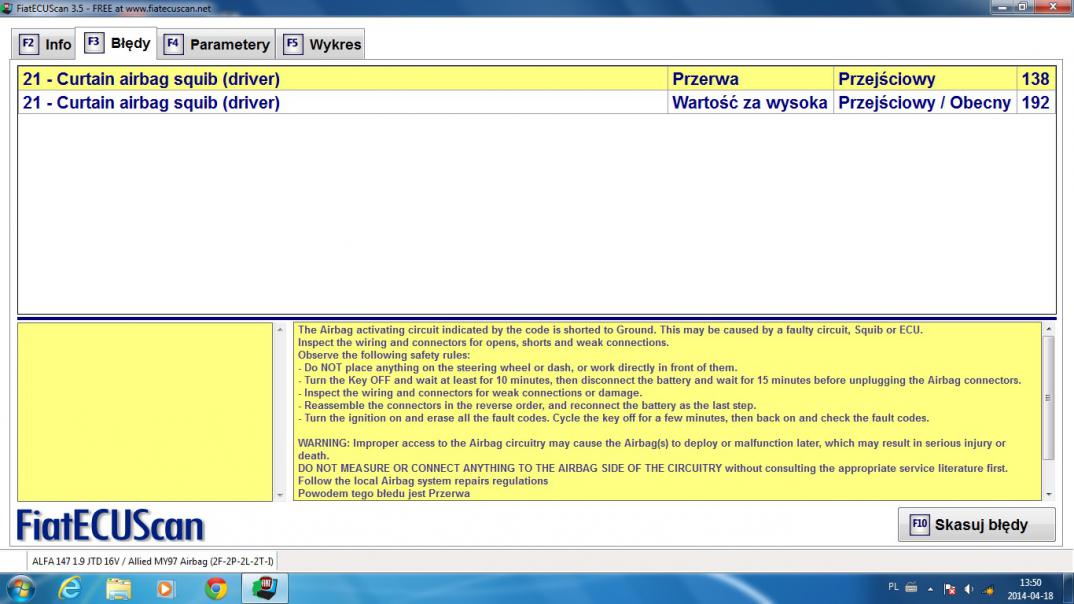The width and height of the screenshot is (1074, 604).
Task: Open the Info tab
Action: pos(45,45)
